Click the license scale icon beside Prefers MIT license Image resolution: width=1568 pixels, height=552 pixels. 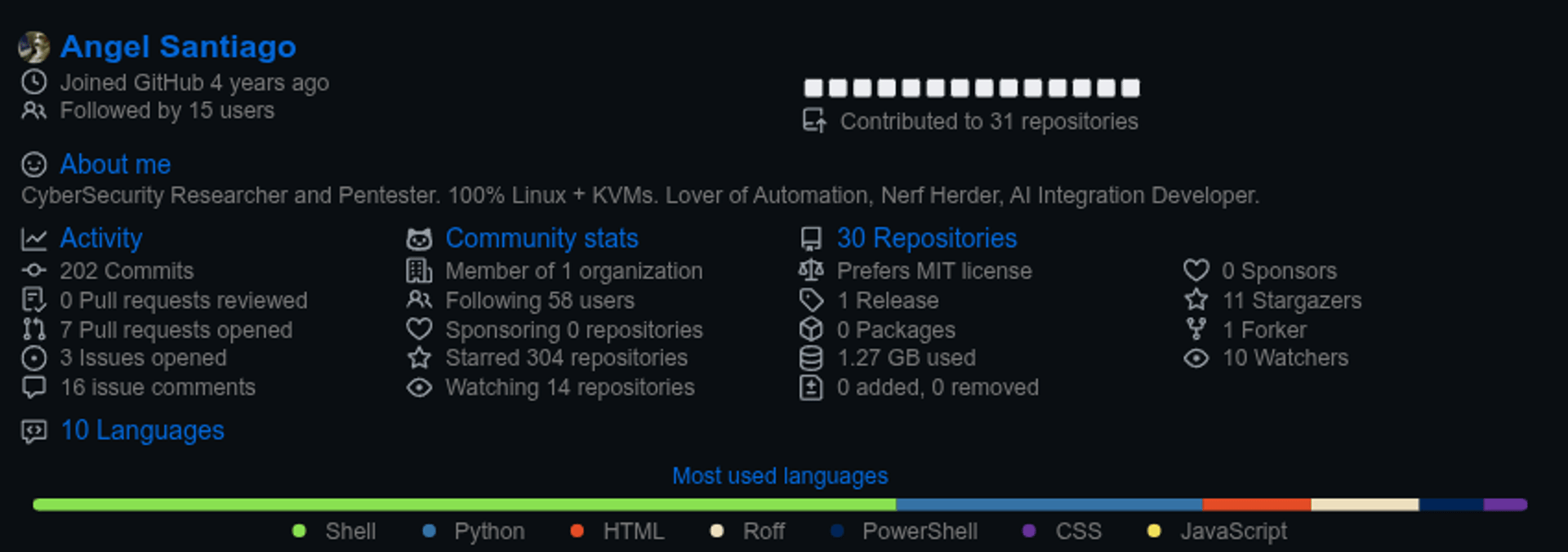(811, 270)
